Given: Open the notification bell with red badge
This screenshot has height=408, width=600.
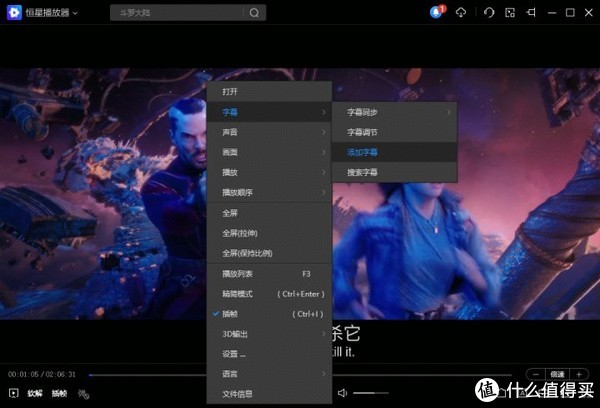Looking at the screenshot, I should point(437,12).
